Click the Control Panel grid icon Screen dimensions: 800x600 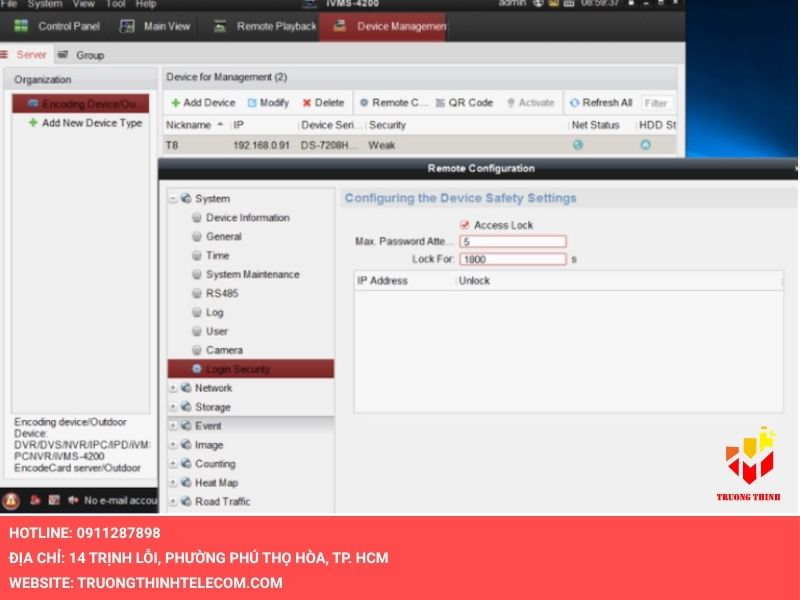coord(21,26)
